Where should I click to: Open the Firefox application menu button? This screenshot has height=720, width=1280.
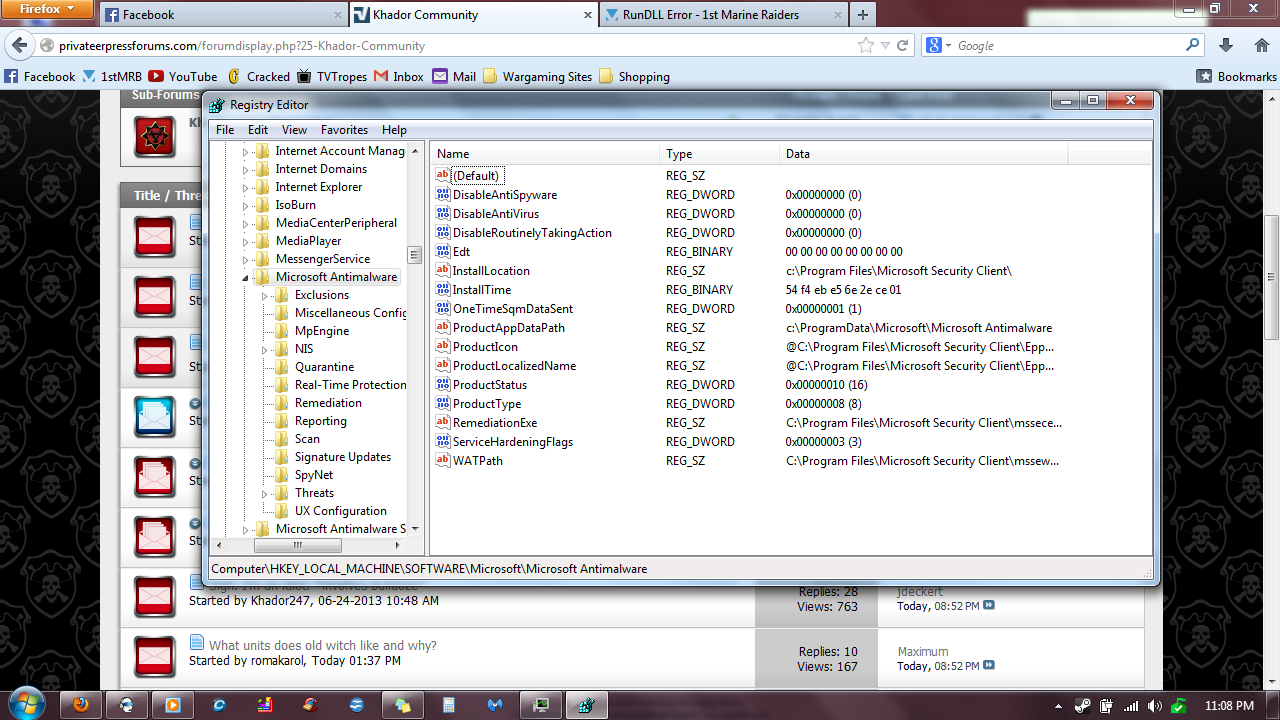point(46,9)
